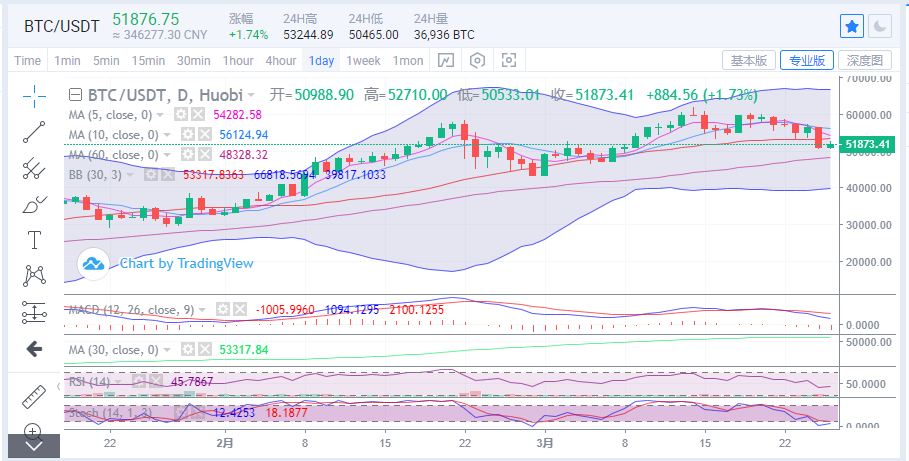The height and width of the screenshot is (461, 909).
Task: Select the trend line drawing tool
Action: 34,133
